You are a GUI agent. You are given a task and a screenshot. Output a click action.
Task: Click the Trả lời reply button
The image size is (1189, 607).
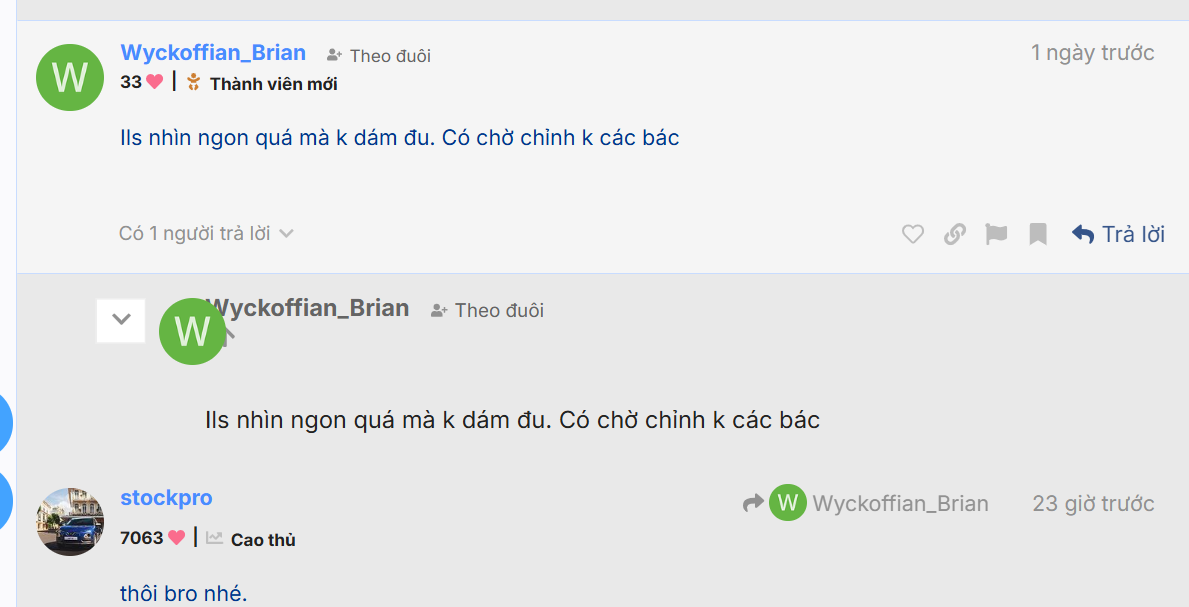pyautogui.click(x=1118, y=234)
